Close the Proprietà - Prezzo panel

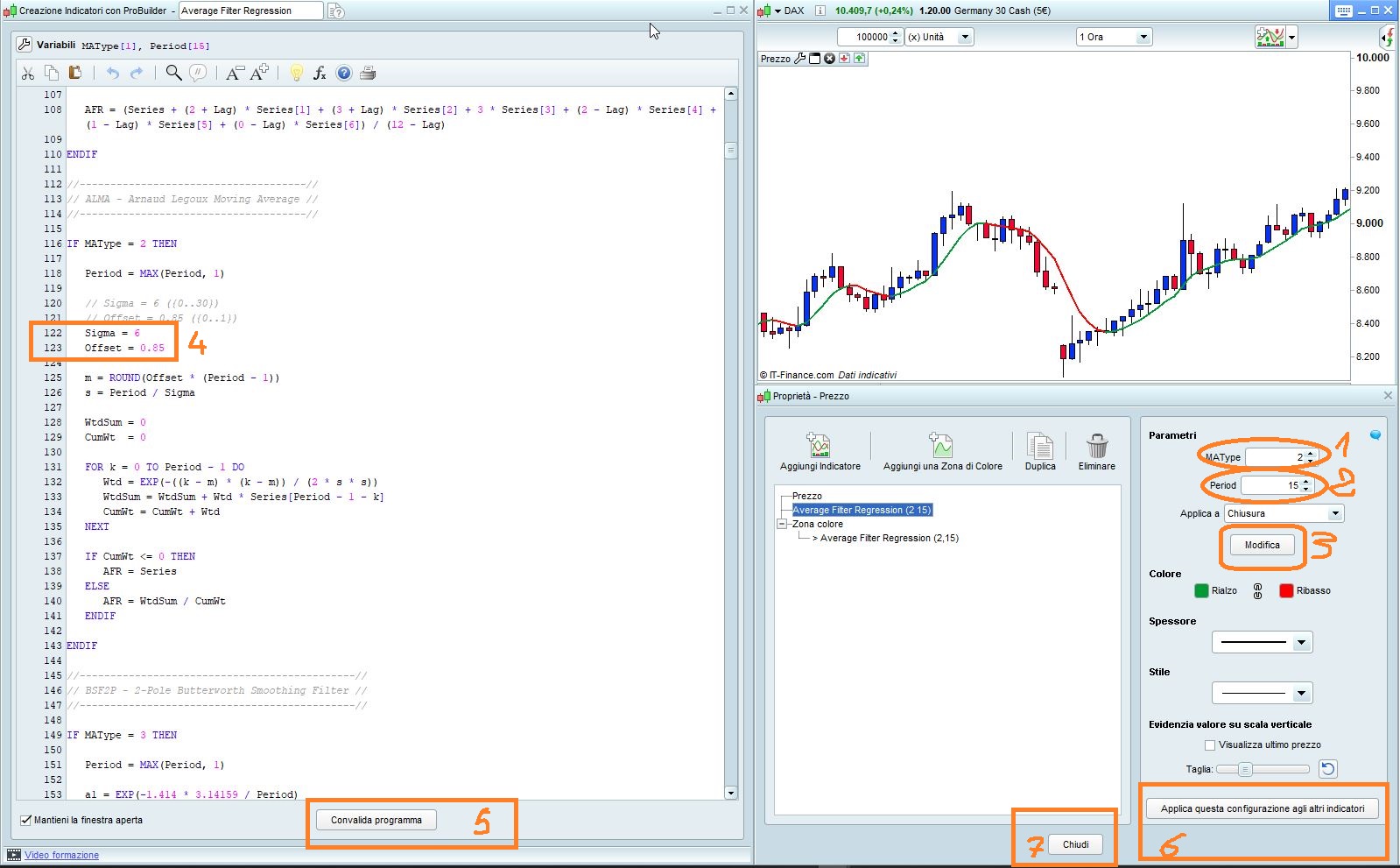tap(1388, 396)
